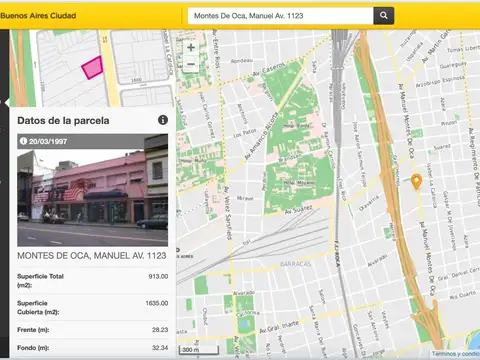The height and width of the screenshot is (360, 480).
Task: Click the BARRACAS neighborhood label
Action: pos(296,264)
